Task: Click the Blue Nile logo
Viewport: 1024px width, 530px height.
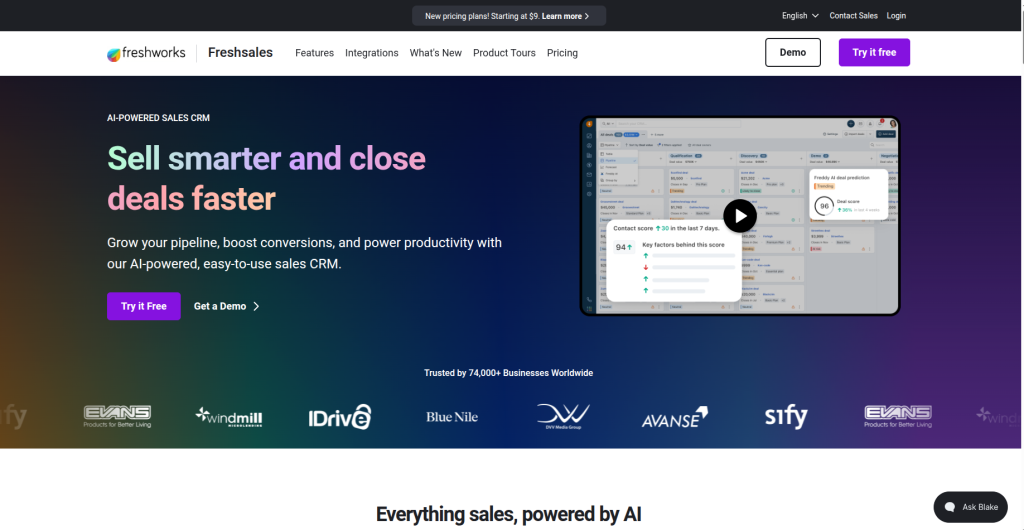Action: pyautogui.click(x=452, y=416)
